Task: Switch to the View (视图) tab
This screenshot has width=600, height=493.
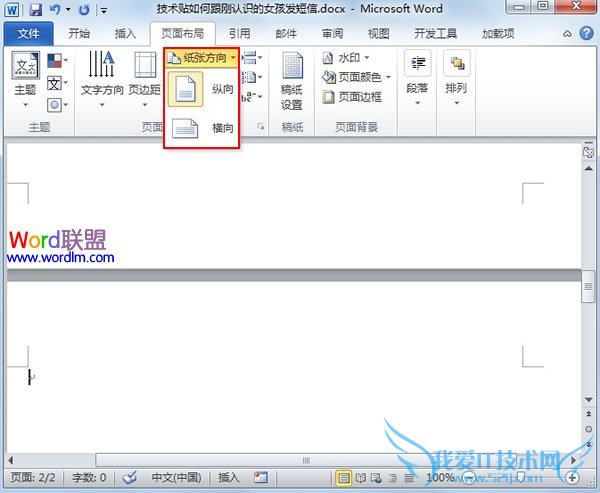Action: point(378,34)
